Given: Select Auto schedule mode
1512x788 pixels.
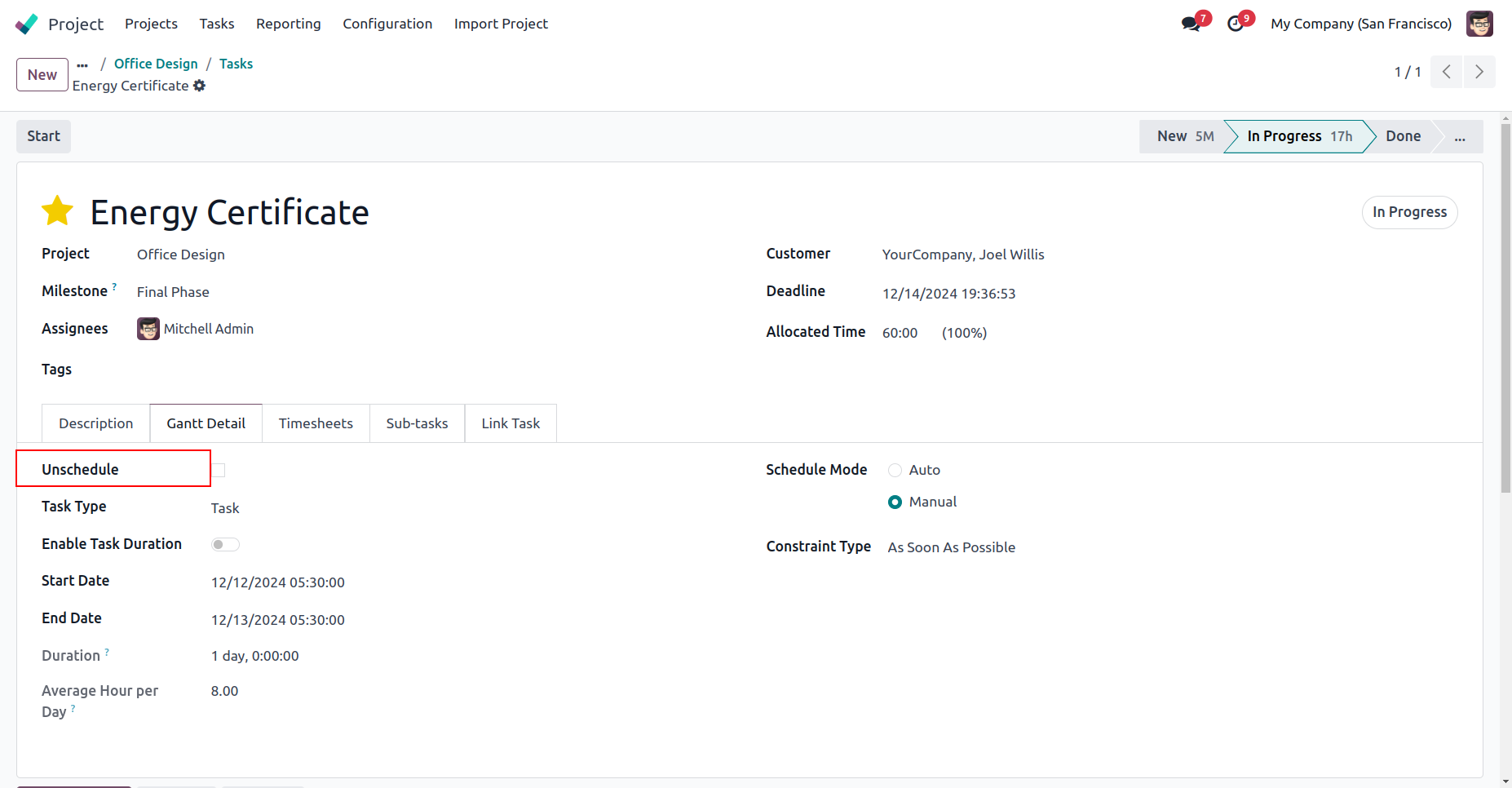Looking at the screenshot, I should 895,470.
